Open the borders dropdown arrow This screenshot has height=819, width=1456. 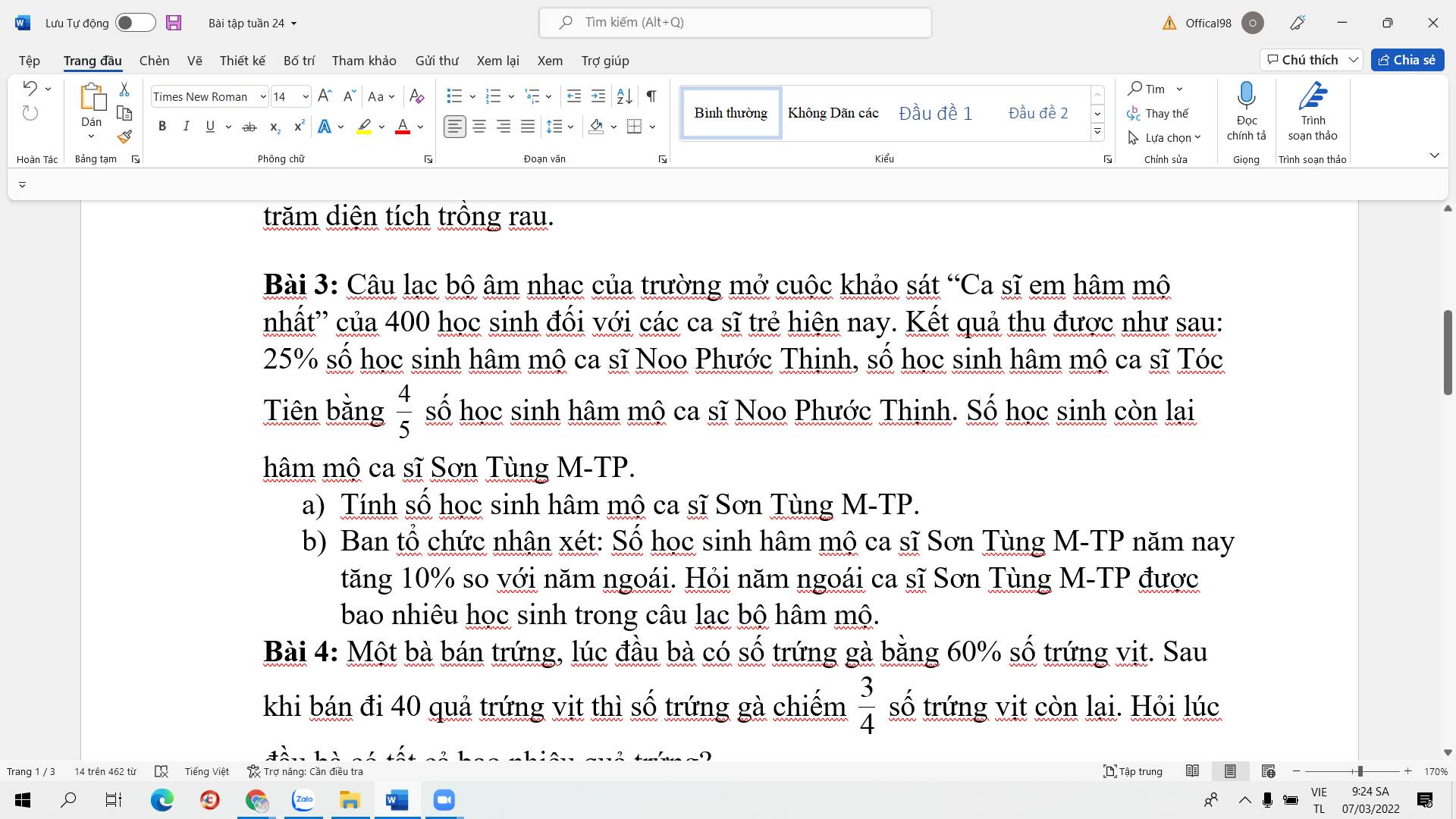point(652,127)
